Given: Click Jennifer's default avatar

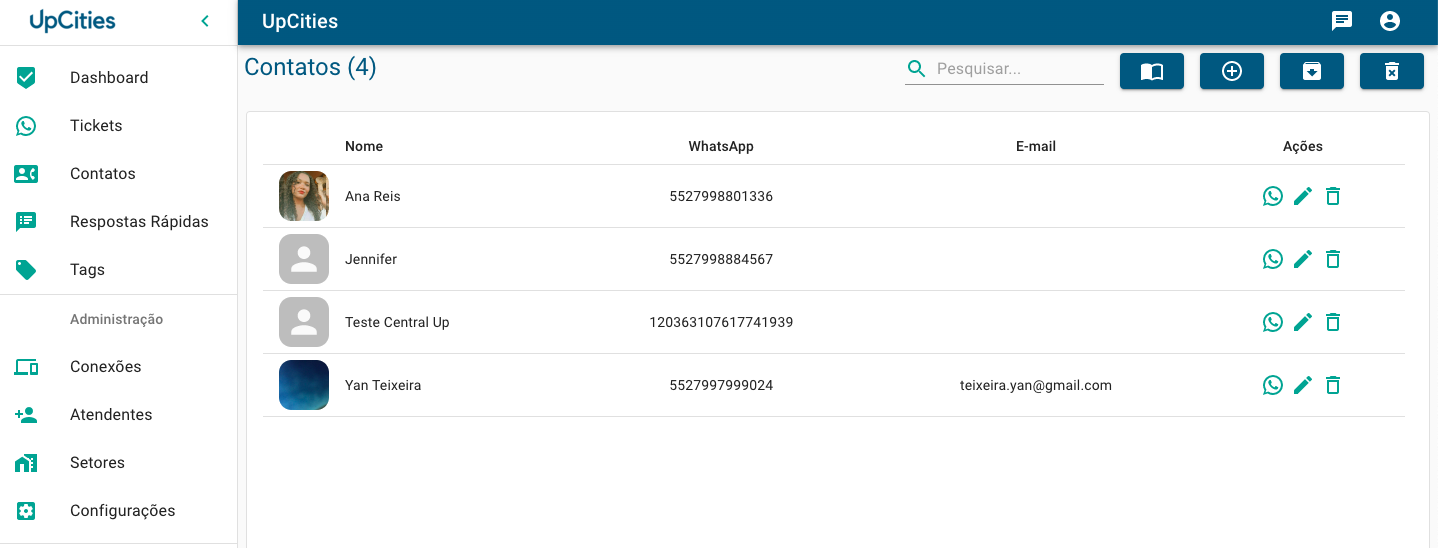Looking at the screenshot, I should coord(304,259).
